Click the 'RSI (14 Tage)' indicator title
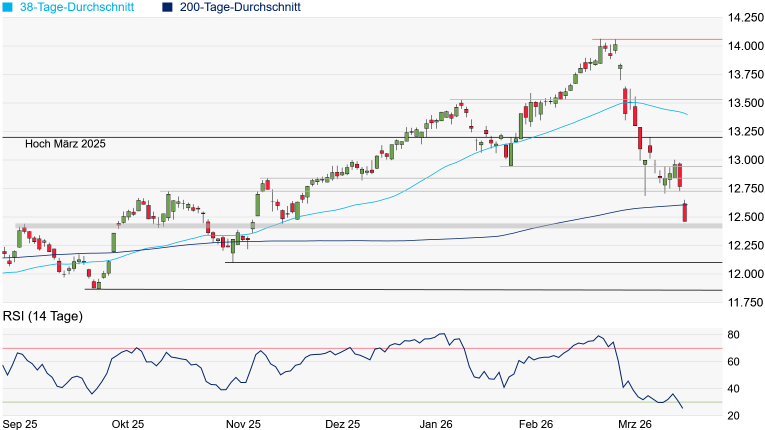Viewport: 765px width, 430px height. pyautogui.click(x=44, y=317)
